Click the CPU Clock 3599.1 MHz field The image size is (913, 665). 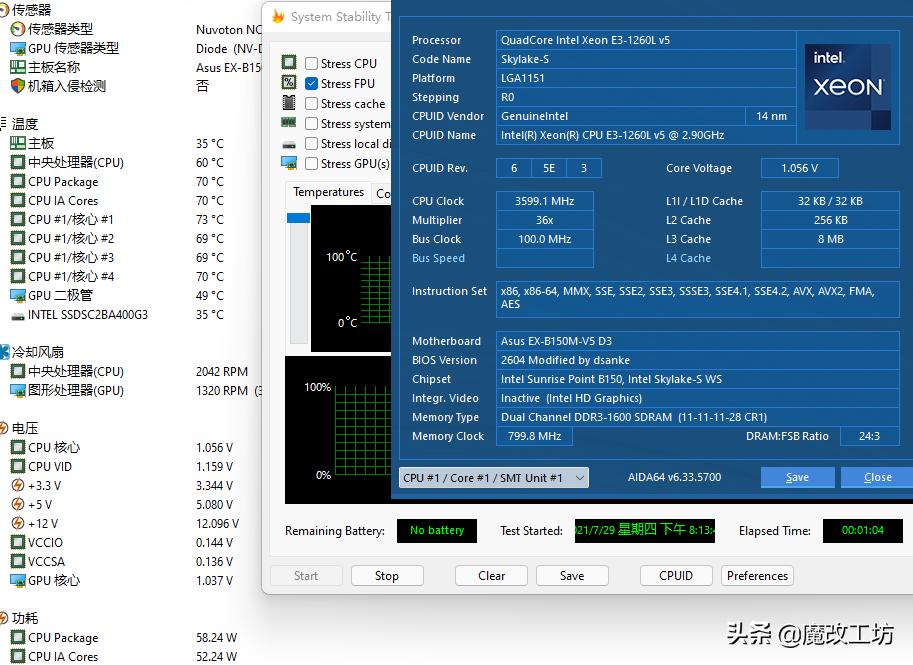click(544, 201)
